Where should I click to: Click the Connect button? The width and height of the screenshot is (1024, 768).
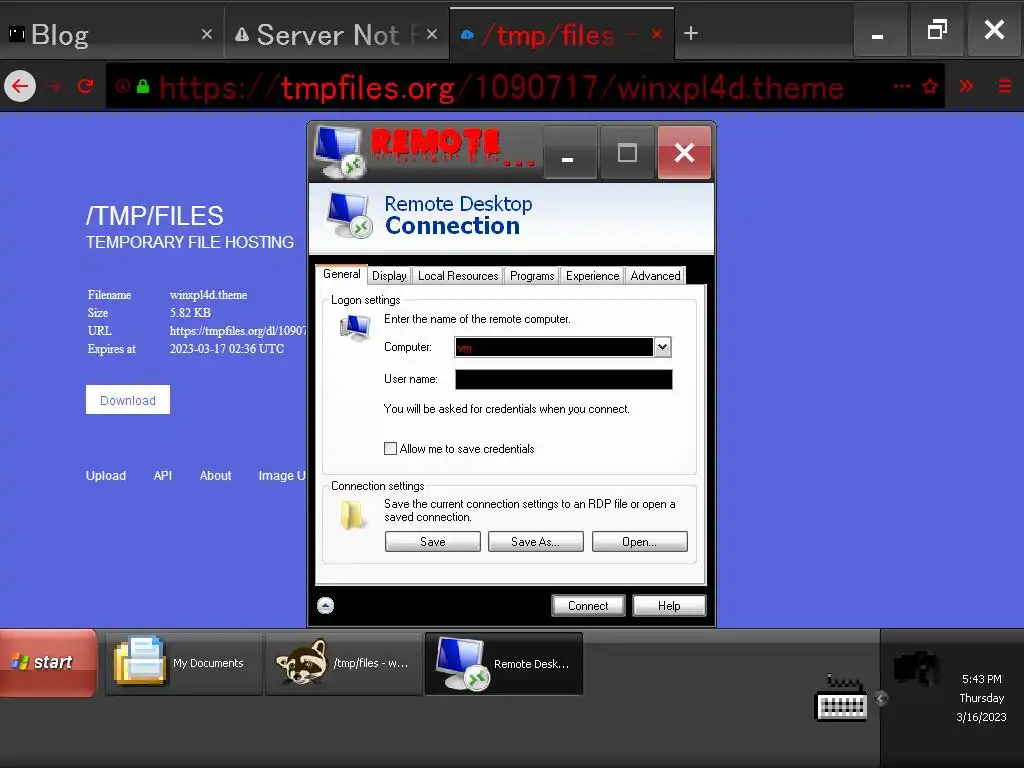coord(588,605)
